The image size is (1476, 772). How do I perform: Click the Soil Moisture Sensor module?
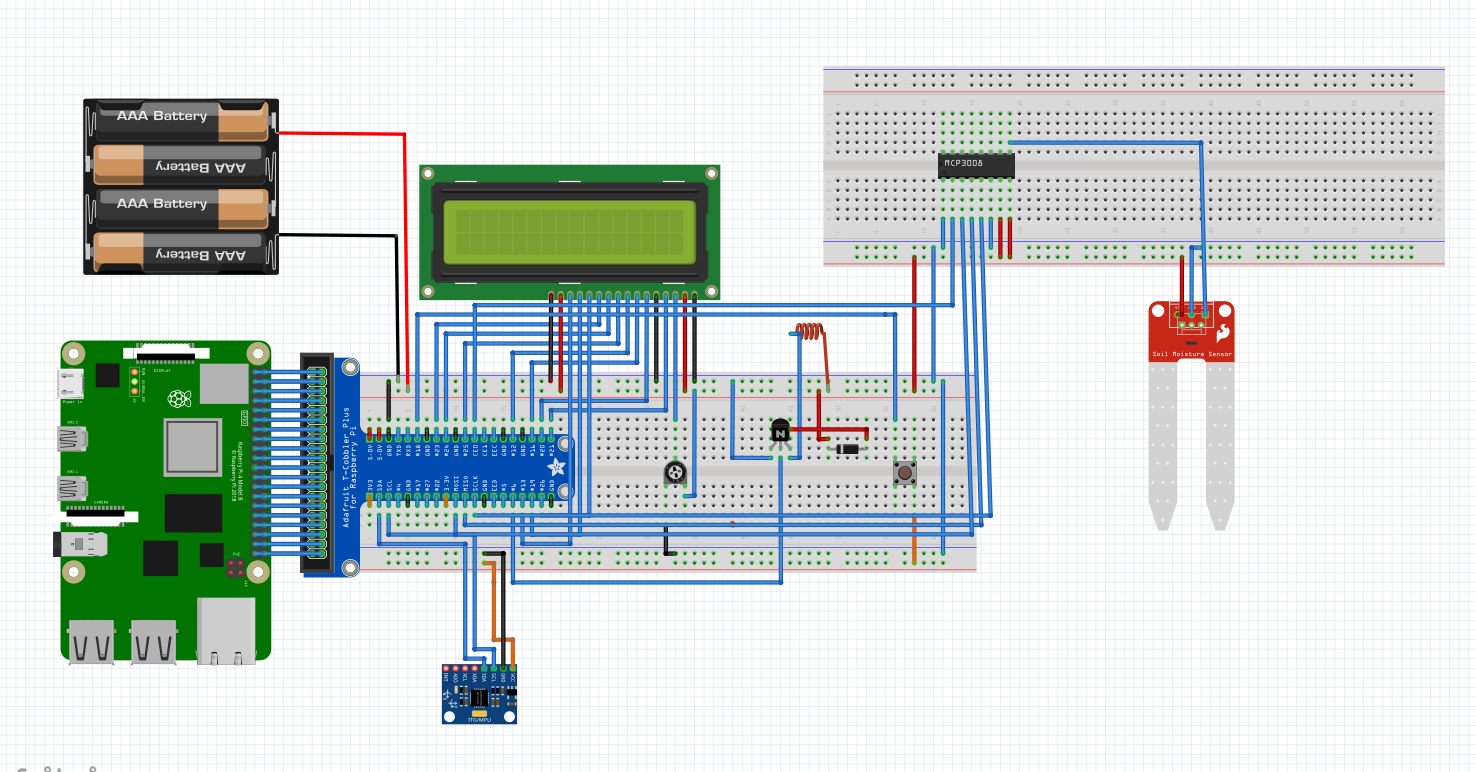click(1190, 340)
